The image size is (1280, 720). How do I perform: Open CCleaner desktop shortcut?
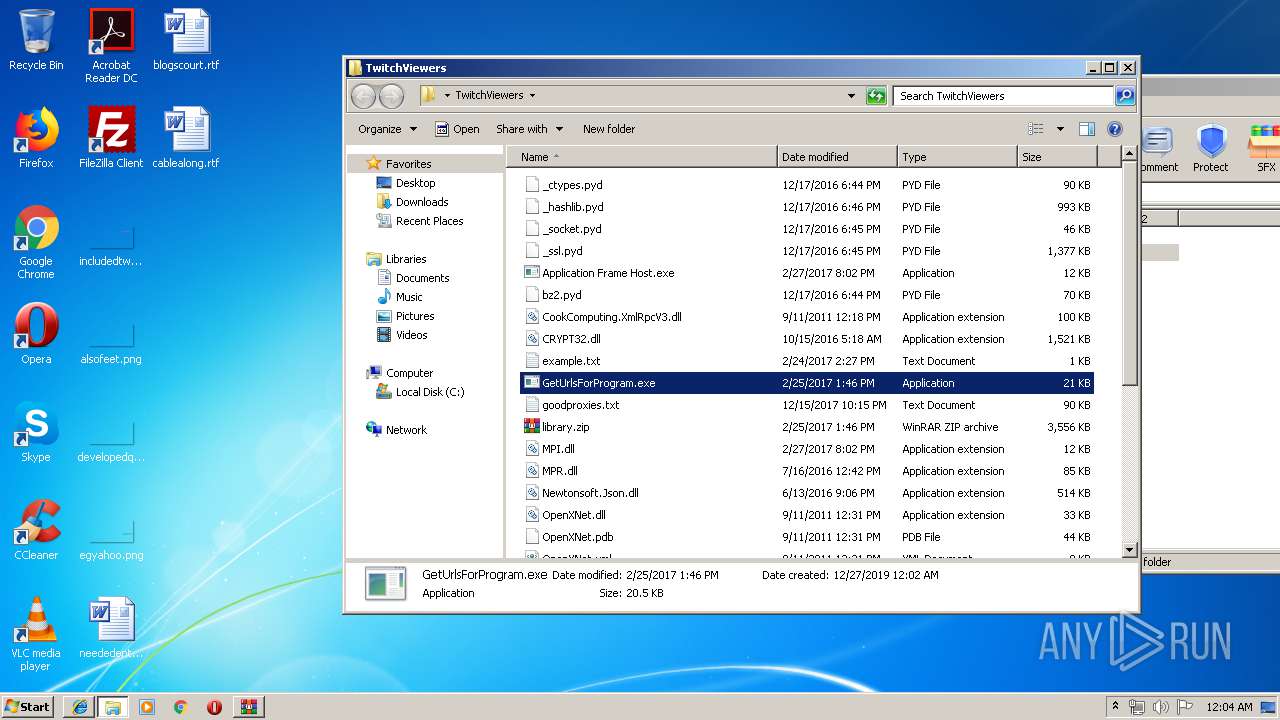coord(36,530)
